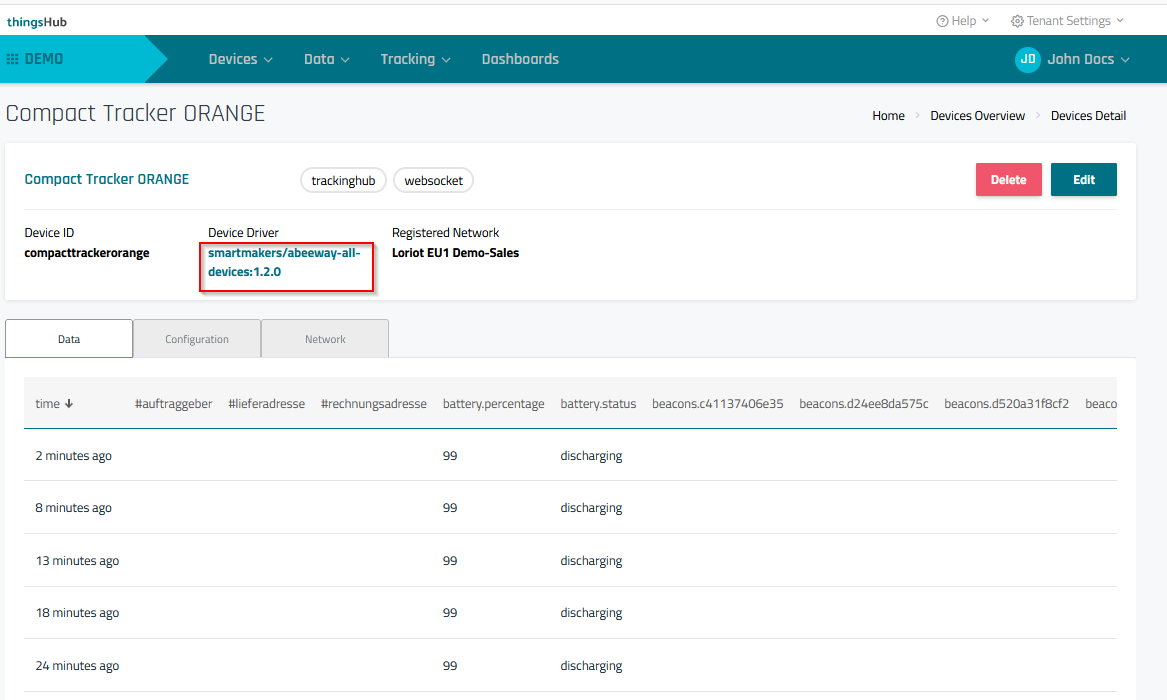
Task: Click the trackinghub tag
Action: pos(343,180)
